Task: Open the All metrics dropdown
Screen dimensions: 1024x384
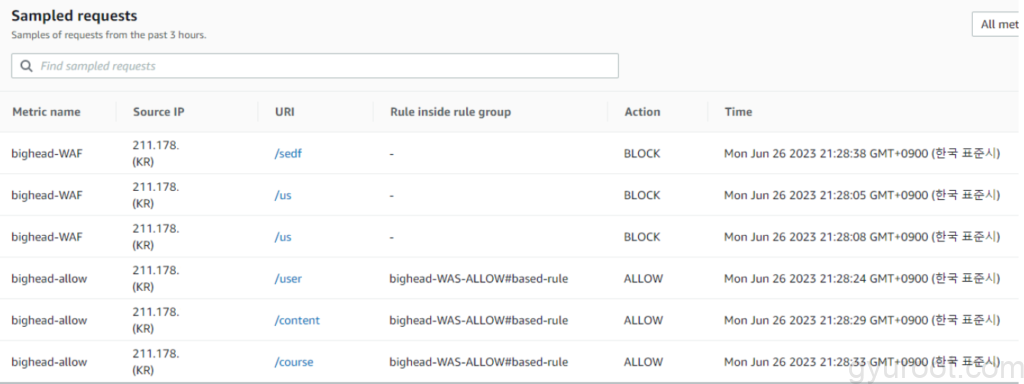Action: click(997, 24)
